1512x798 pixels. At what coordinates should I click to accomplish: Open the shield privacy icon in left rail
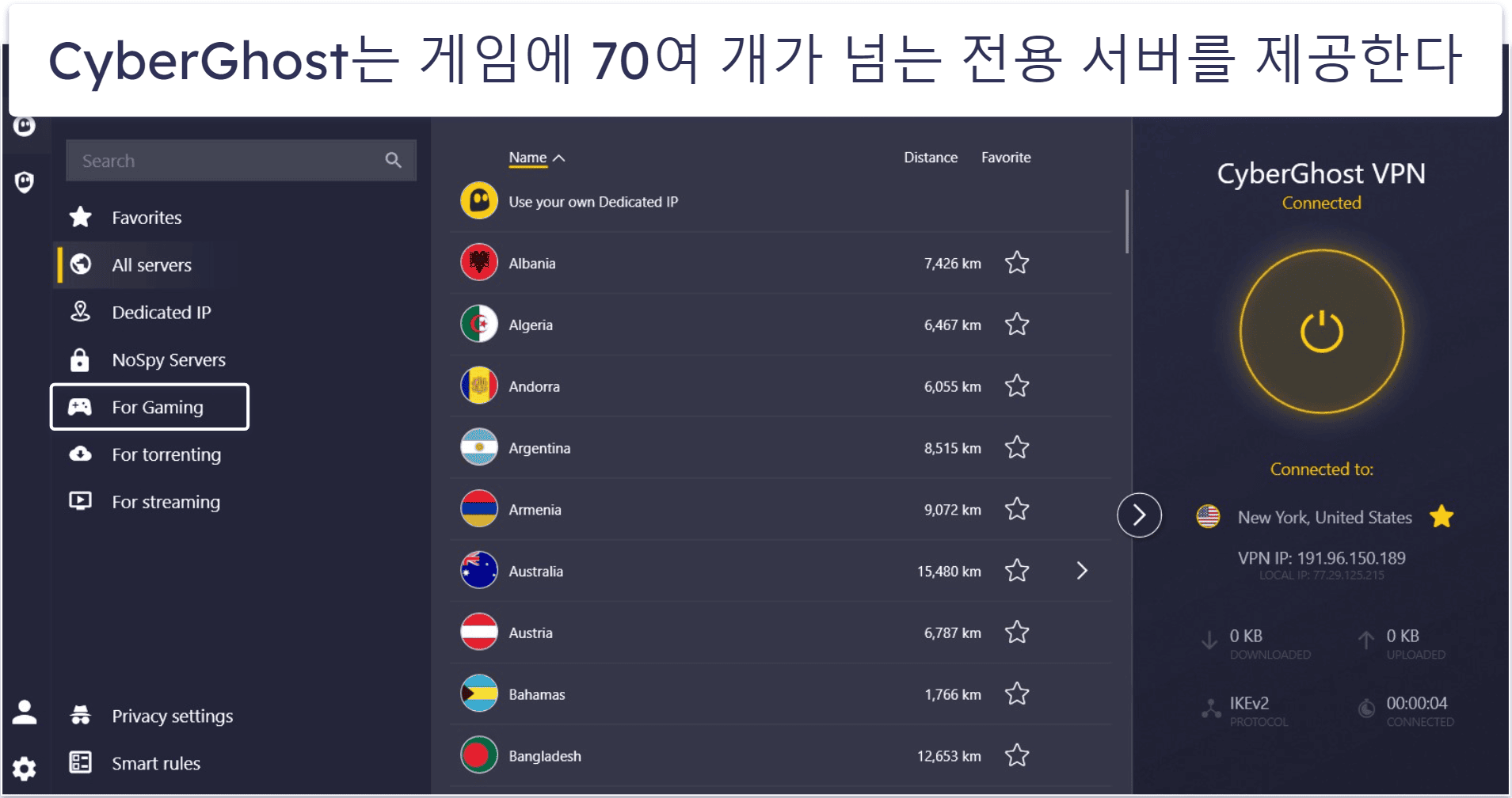25,183
